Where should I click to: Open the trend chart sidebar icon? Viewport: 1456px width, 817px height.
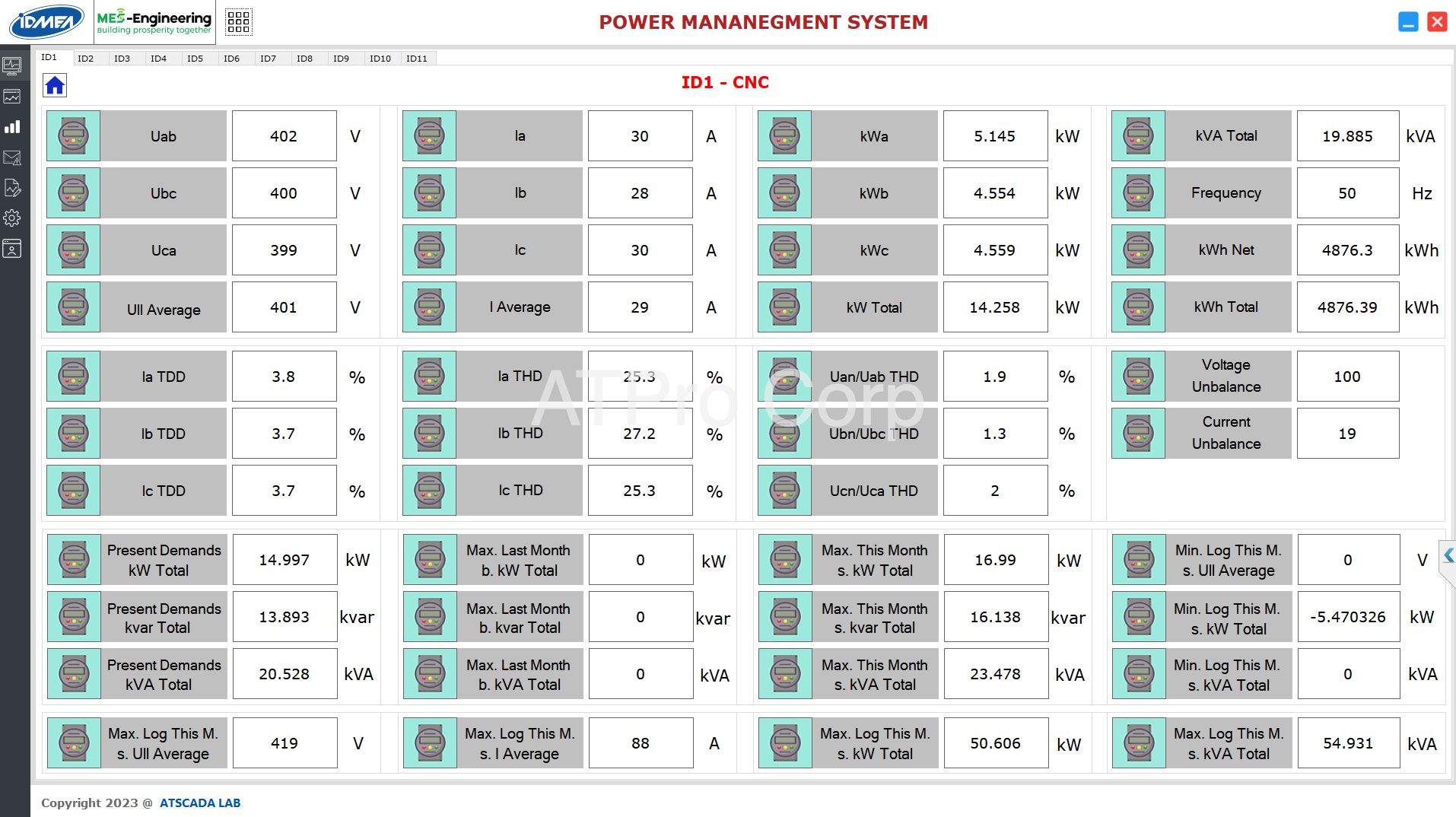12,97
